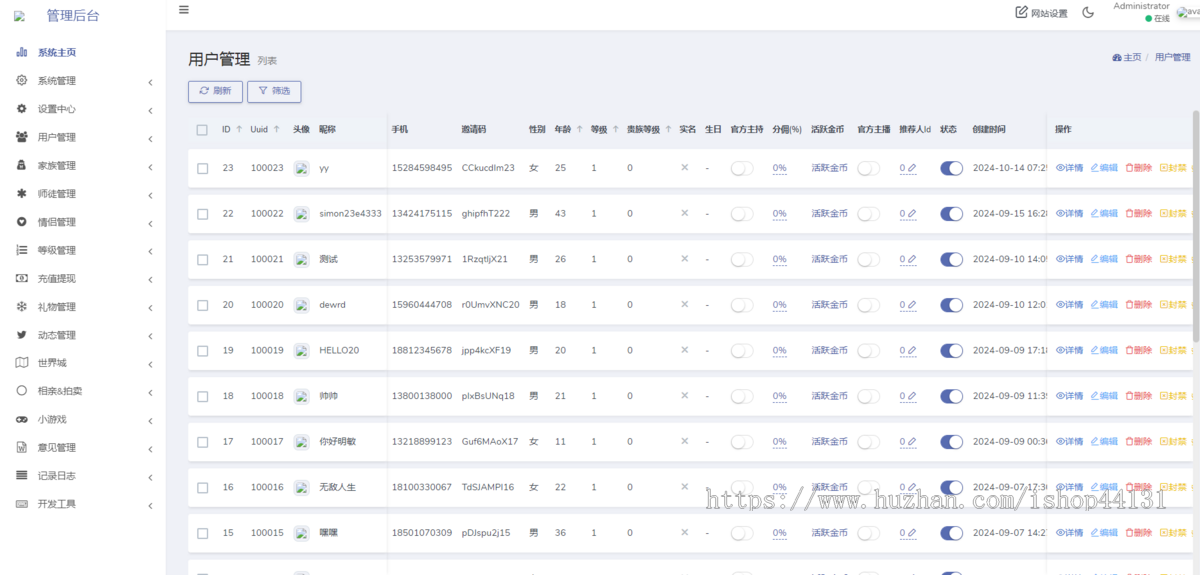This screenshot has width=1200, height=575.
Task: Click heart icon beside 情侣管理
Action: tap(21, 221)
